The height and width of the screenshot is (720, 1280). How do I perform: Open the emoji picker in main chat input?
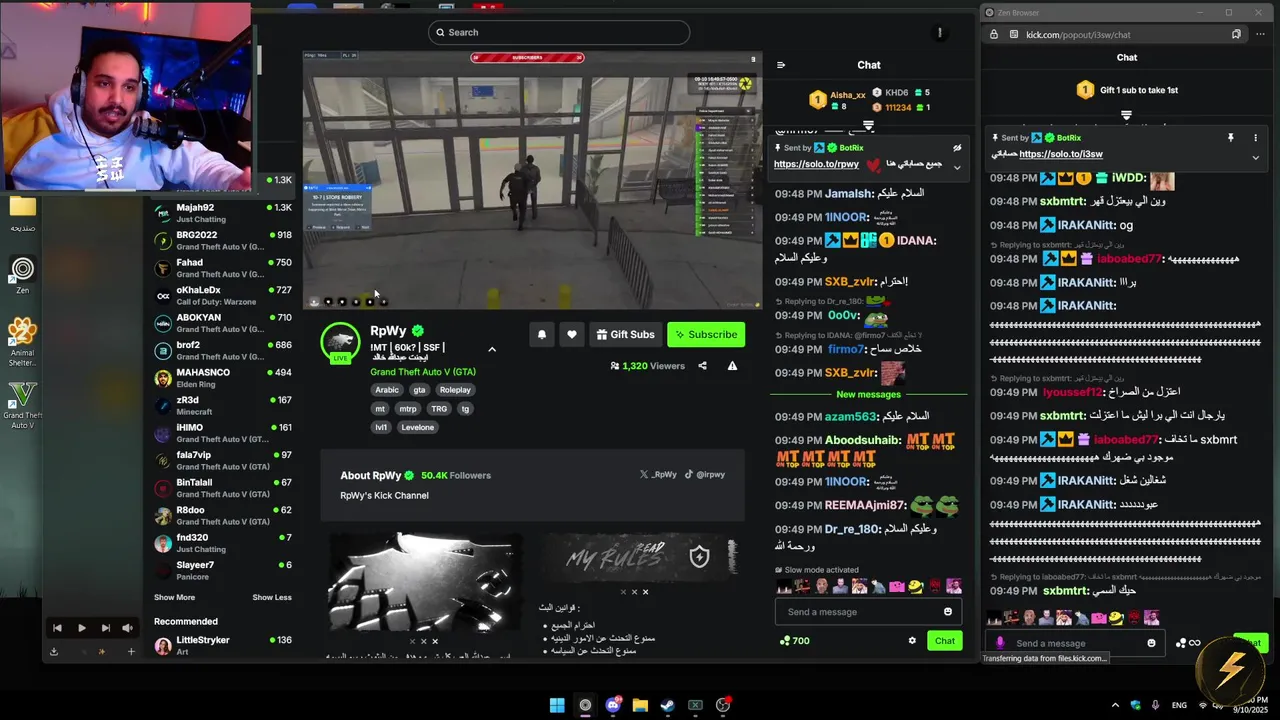(948, 612)
